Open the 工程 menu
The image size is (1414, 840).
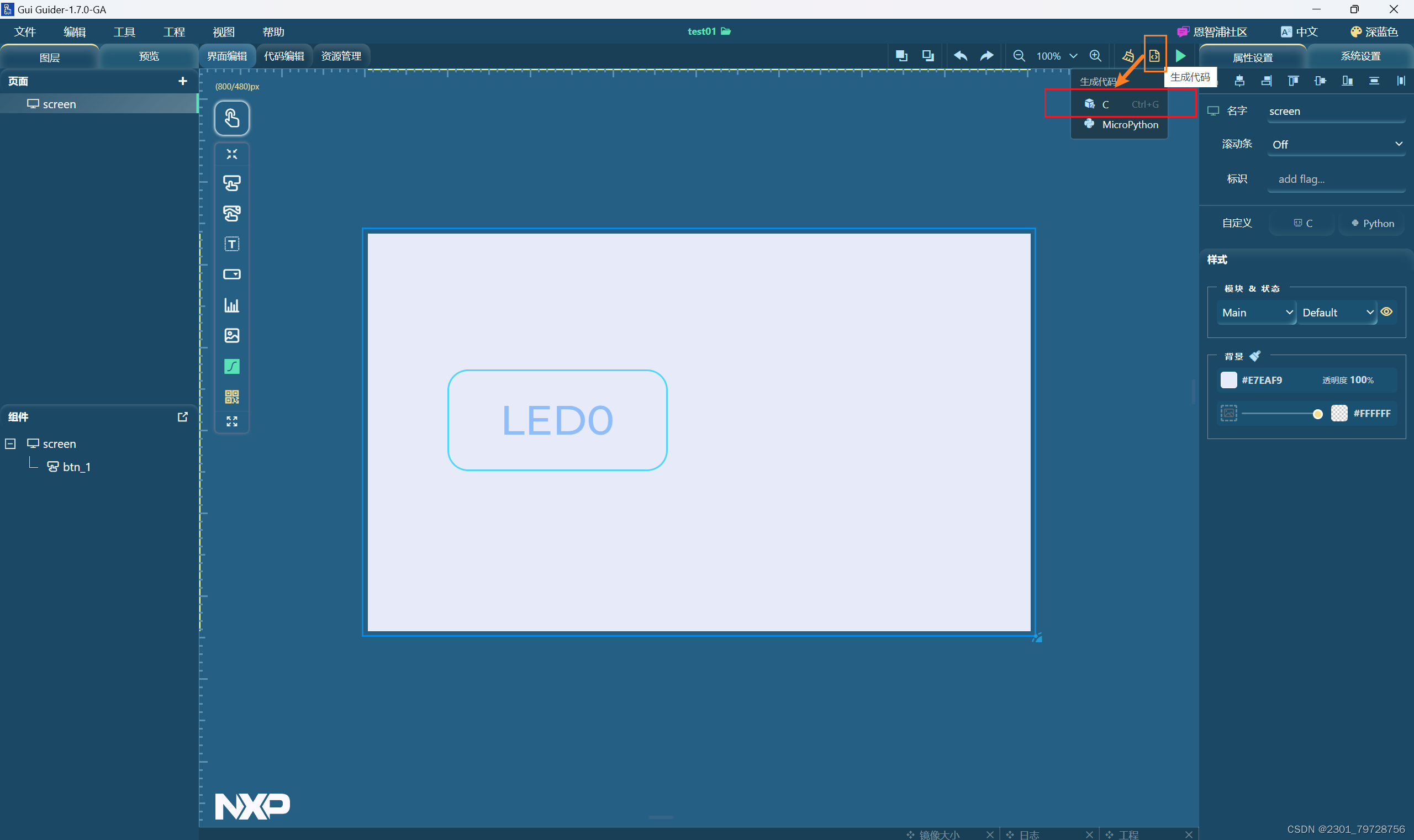point(175,31)
